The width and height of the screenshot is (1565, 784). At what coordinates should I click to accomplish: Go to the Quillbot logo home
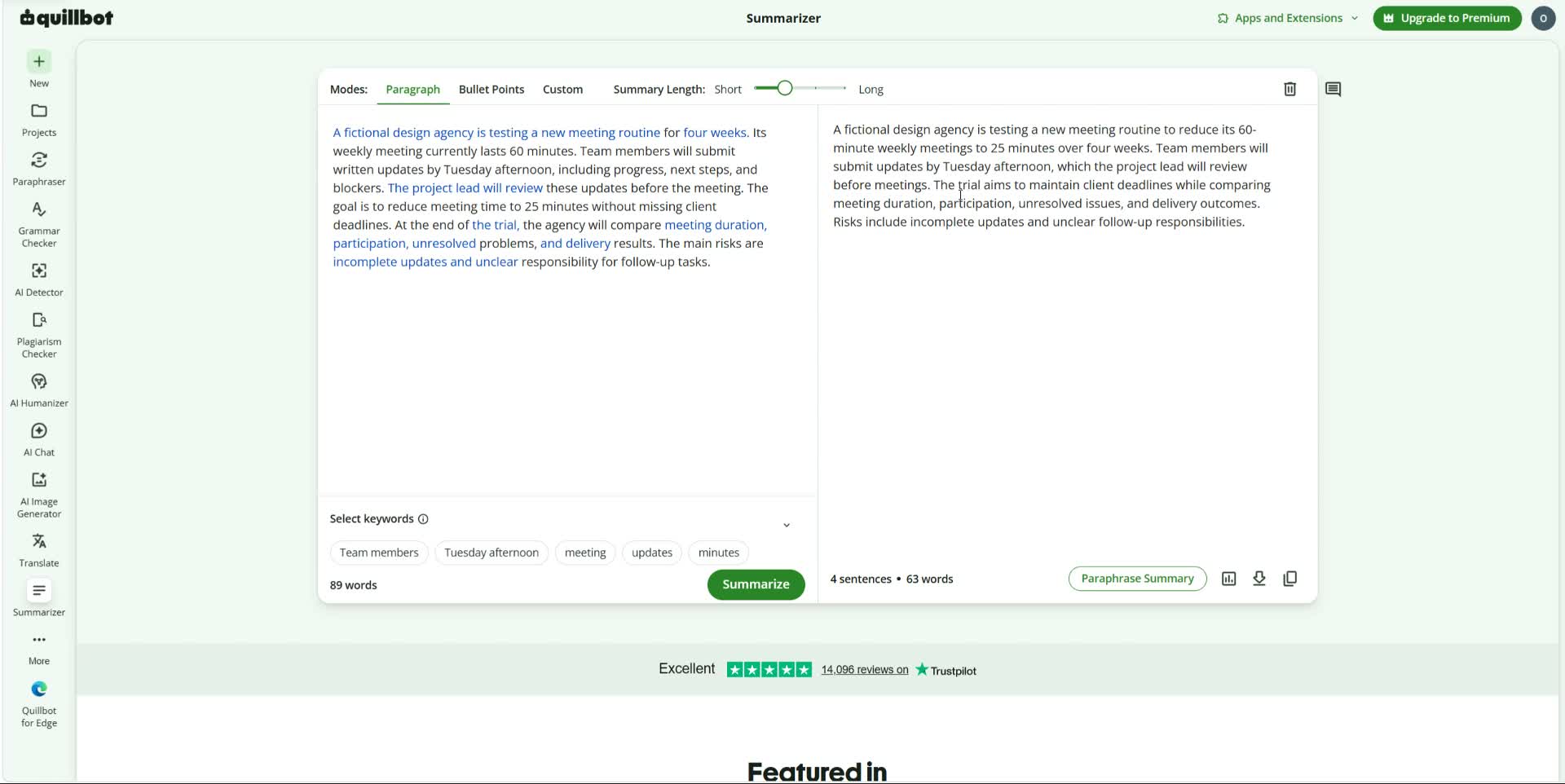tap(66, 18)
